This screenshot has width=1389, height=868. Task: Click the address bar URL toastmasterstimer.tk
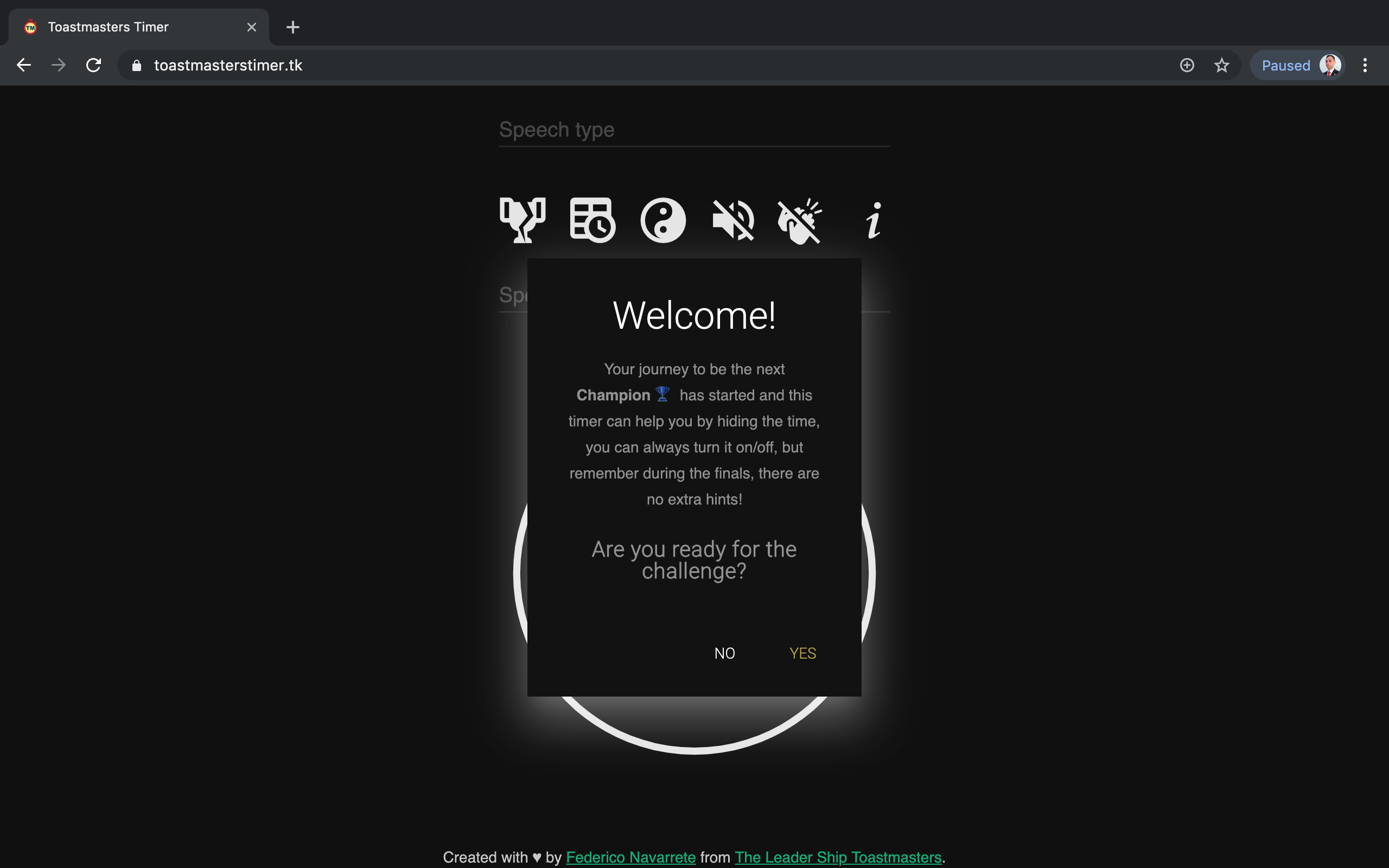[x=228, y=65]
